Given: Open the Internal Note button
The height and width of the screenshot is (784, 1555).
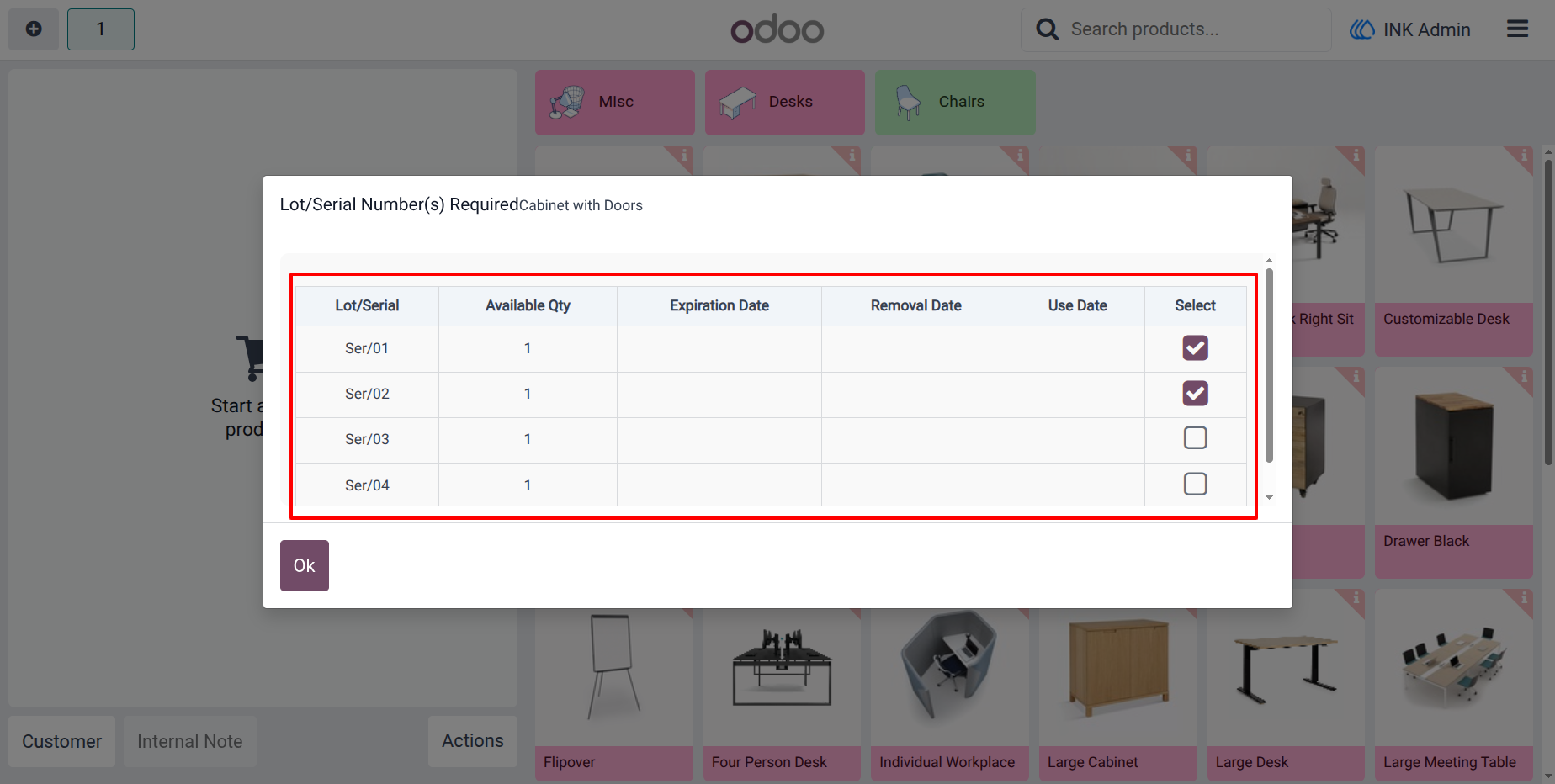Looking at the screenshot, I should point(190,741).
